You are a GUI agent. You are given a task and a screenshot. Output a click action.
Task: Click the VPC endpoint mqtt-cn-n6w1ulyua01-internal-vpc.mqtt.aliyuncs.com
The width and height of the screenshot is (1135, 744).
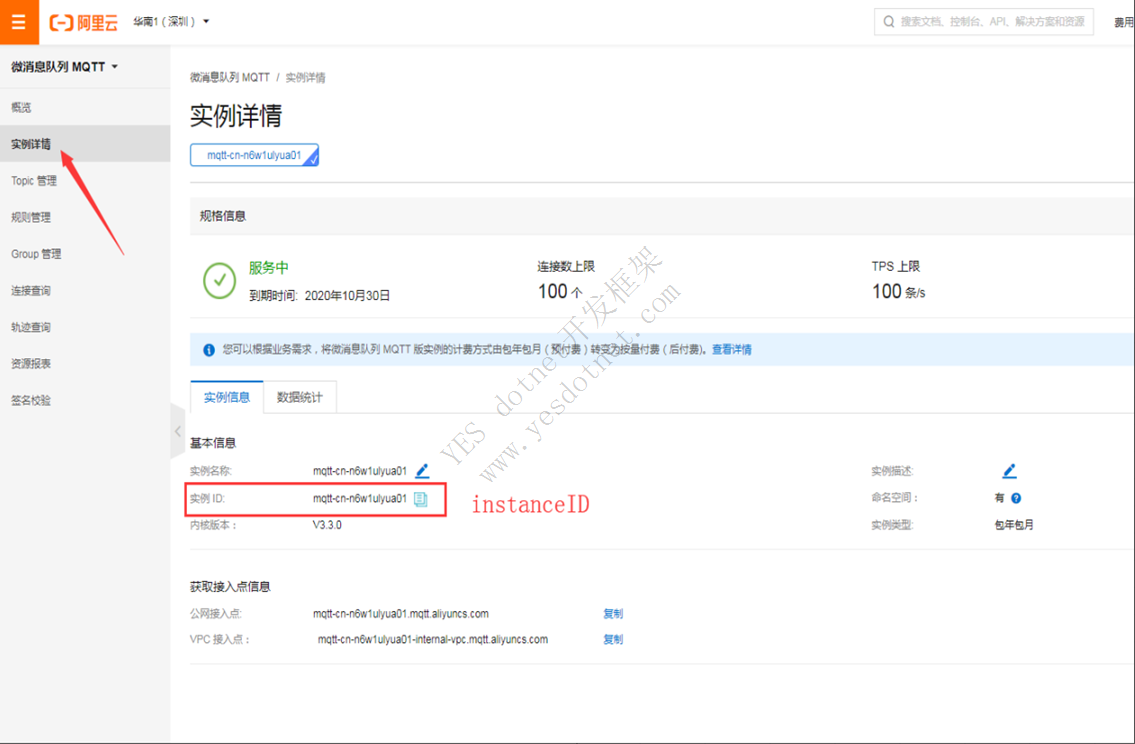pyautogui.click(x=433, y=640)
